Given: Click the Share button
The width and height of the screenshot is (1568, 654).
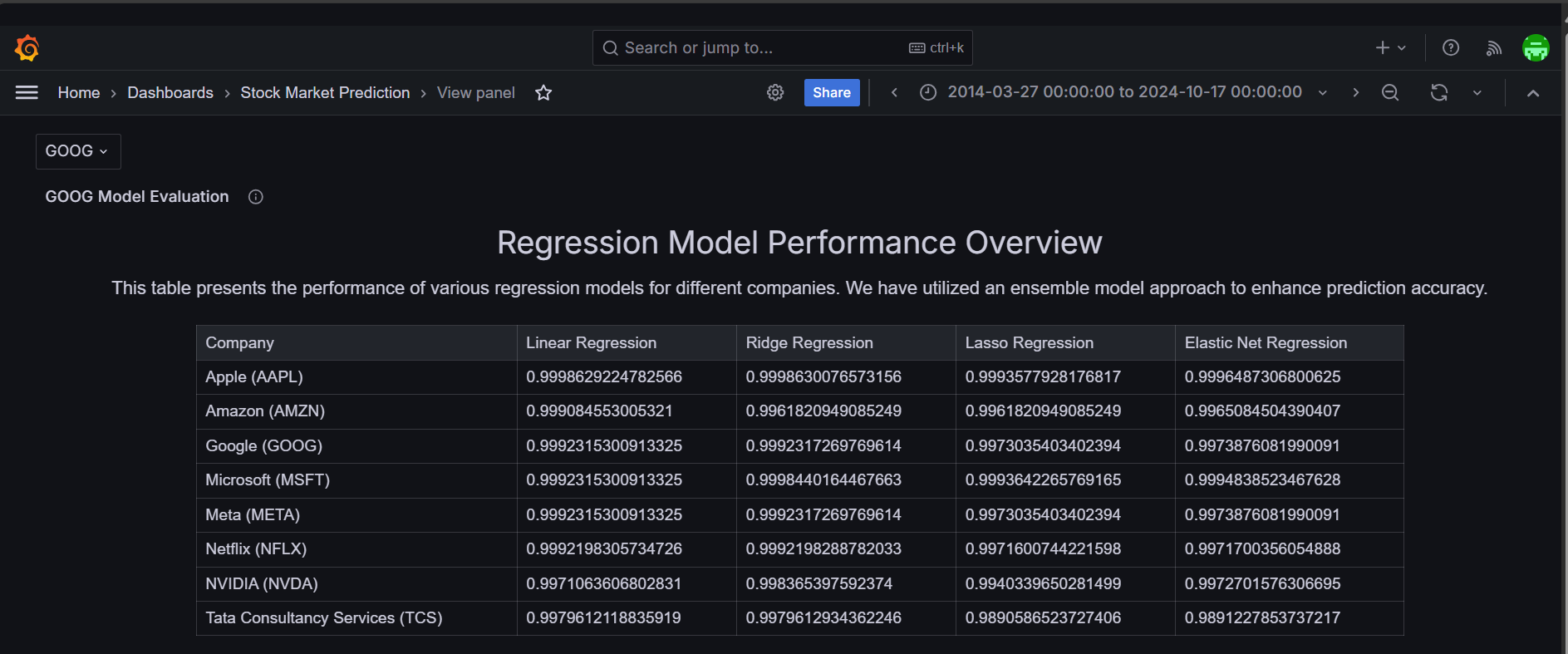Looking at the screenshot, I should (831, 93).
